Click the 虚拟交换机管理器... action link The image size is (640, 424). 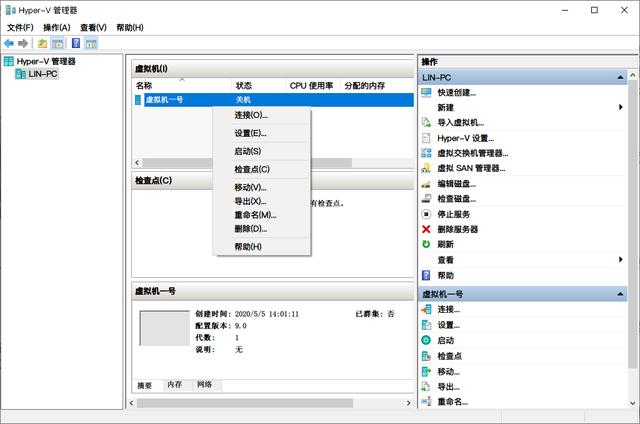pos(473,153)
